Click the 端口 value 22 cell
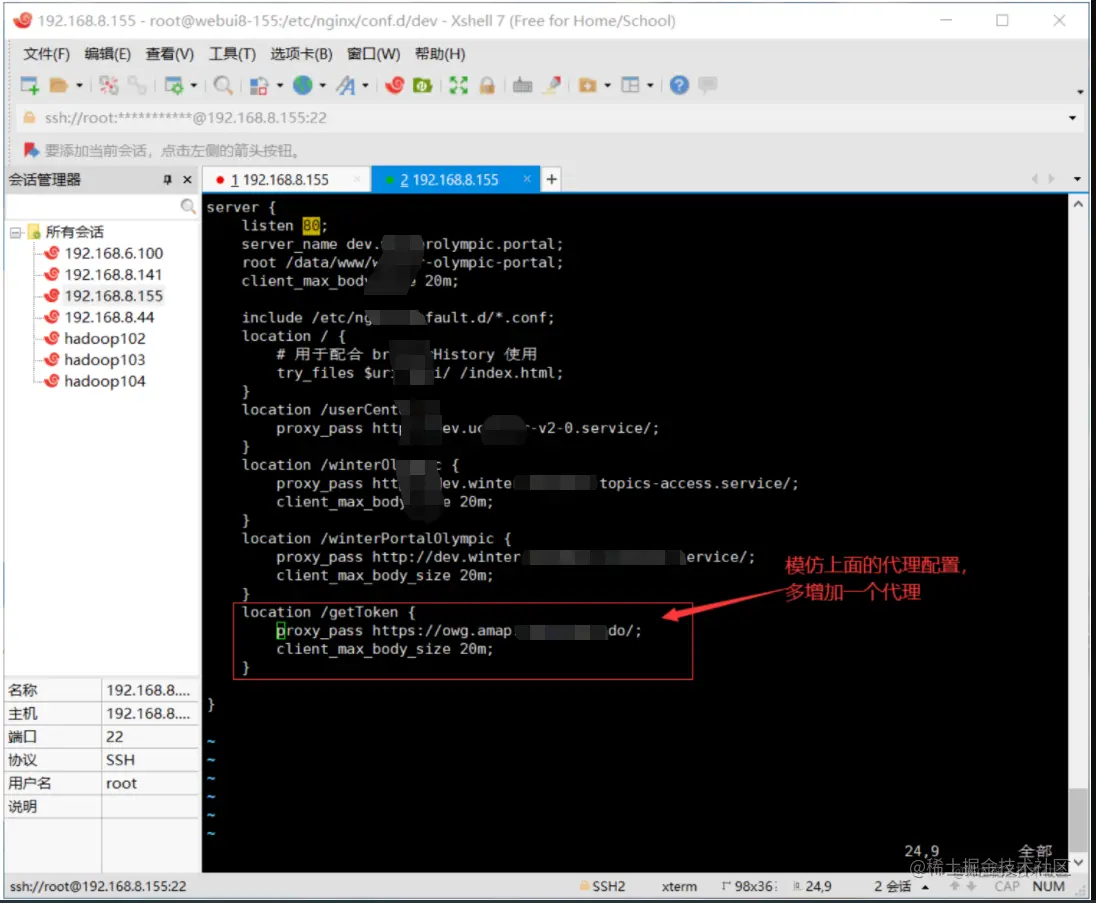 (x=150, y=737)
